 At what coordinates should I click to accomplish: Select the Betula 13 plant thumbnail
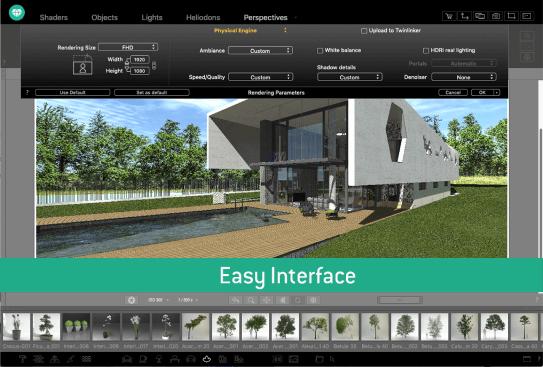(x=345, y=326)
